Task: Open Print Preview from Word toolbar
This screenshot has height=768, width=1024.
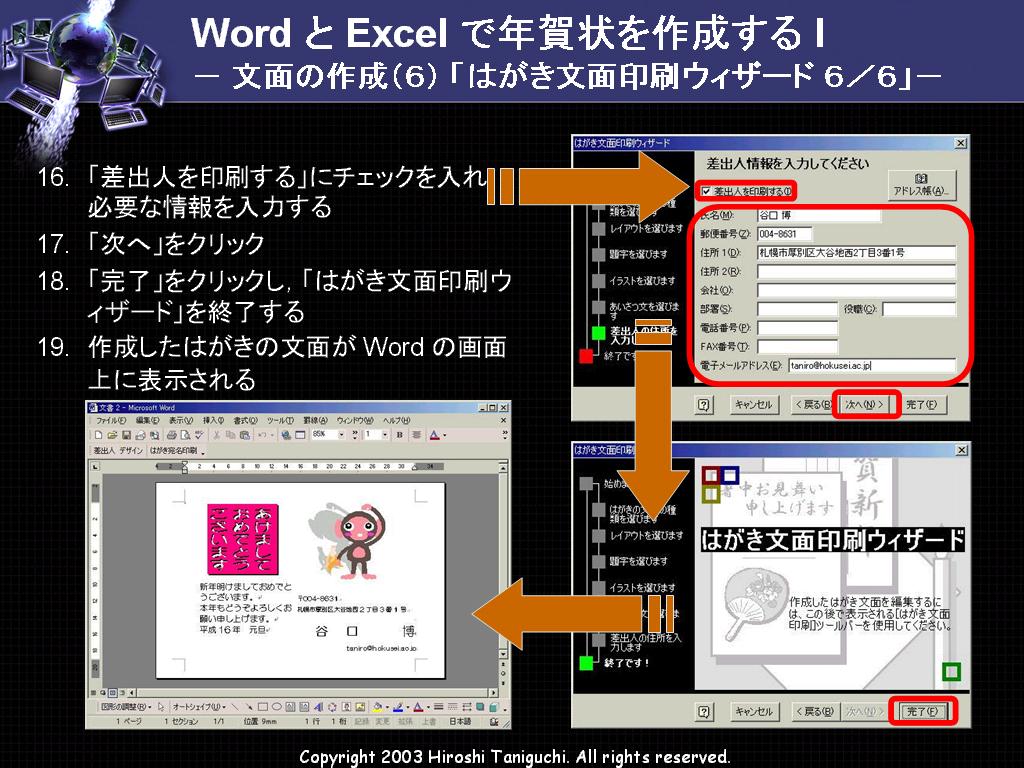Action: coord(185,436)
